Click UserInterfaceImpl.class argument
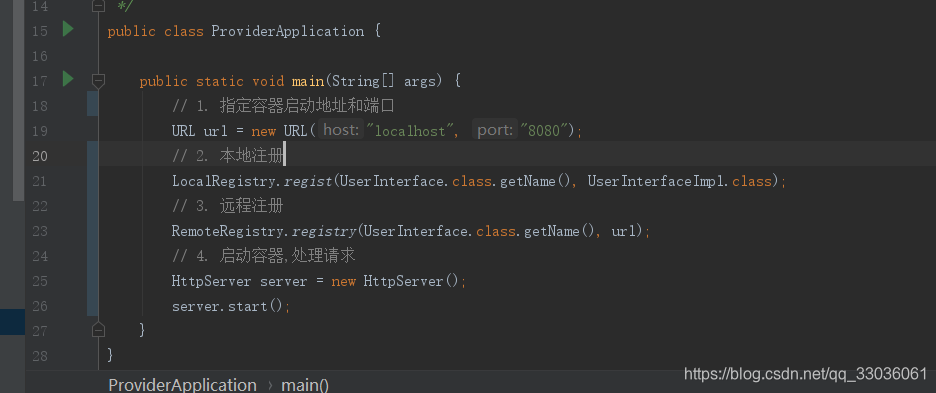The width and height of the screenshot is (936, 393). coord(680,181)
